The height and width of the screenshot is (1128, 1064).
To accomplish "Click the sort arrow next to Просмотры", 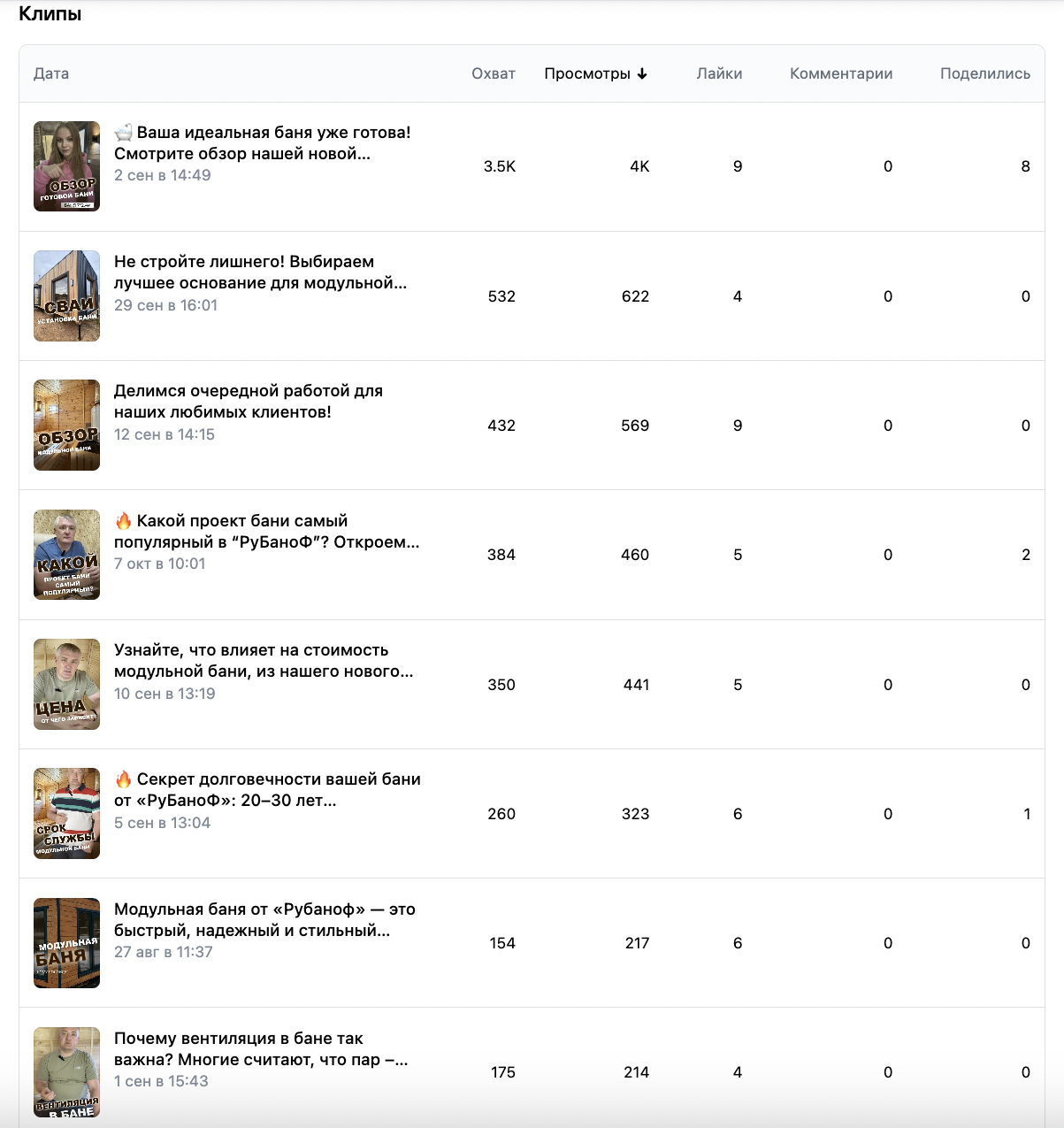I will [642, 74].
